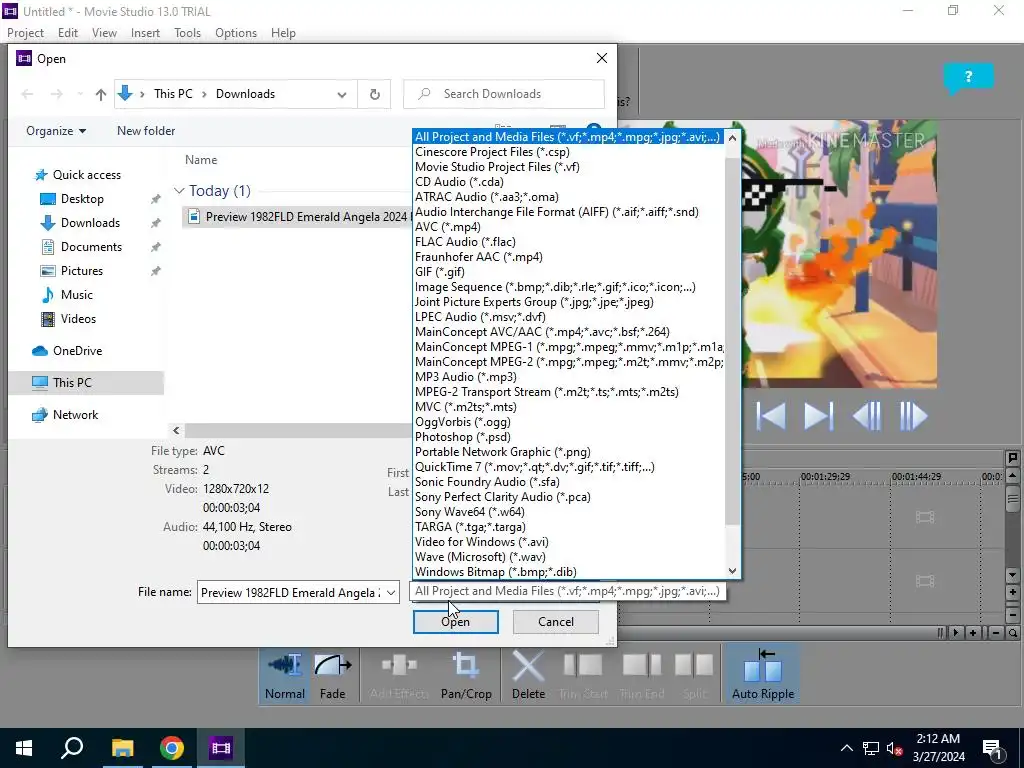
Task: Click the Cancel button
Action: 556,622
